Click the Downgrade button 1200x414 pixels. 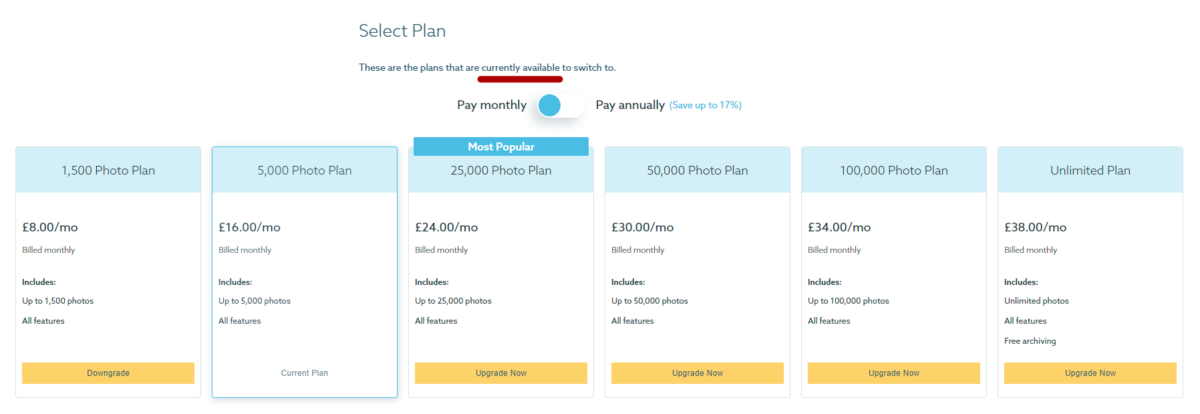[108, 373]
